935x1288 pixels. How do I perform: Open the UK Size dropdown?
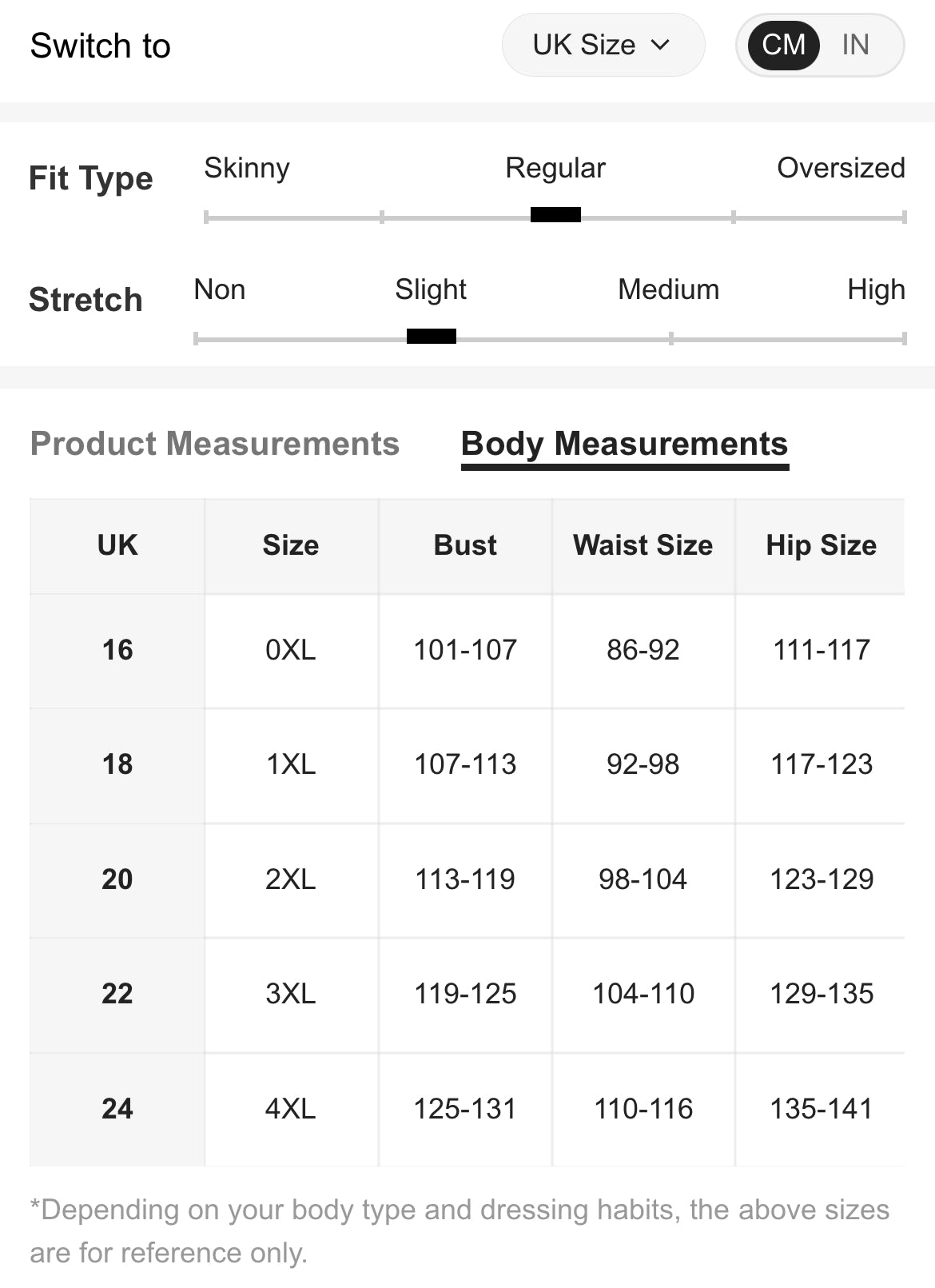click(602, 45)
